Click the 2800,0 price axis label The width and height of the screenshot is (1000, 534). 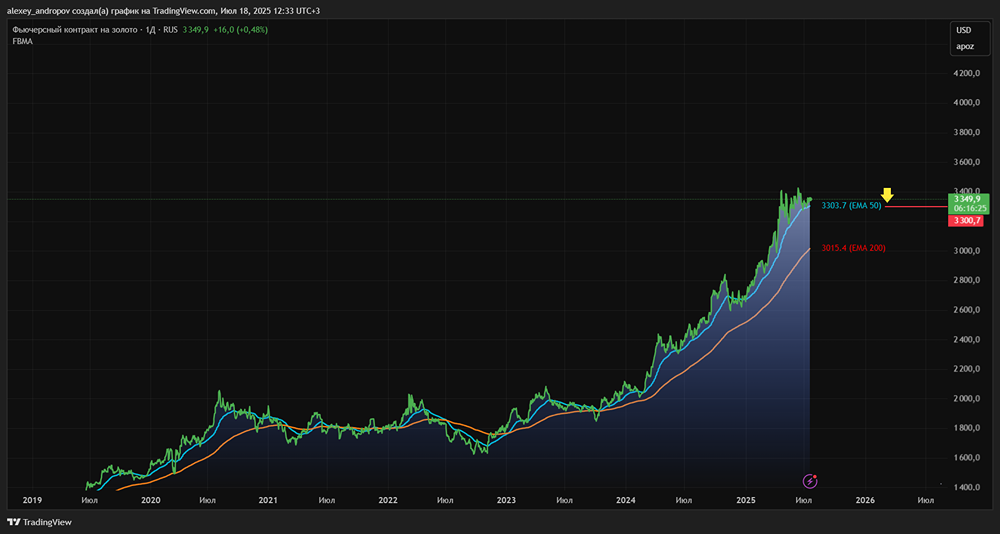click(x=967, y=281)
